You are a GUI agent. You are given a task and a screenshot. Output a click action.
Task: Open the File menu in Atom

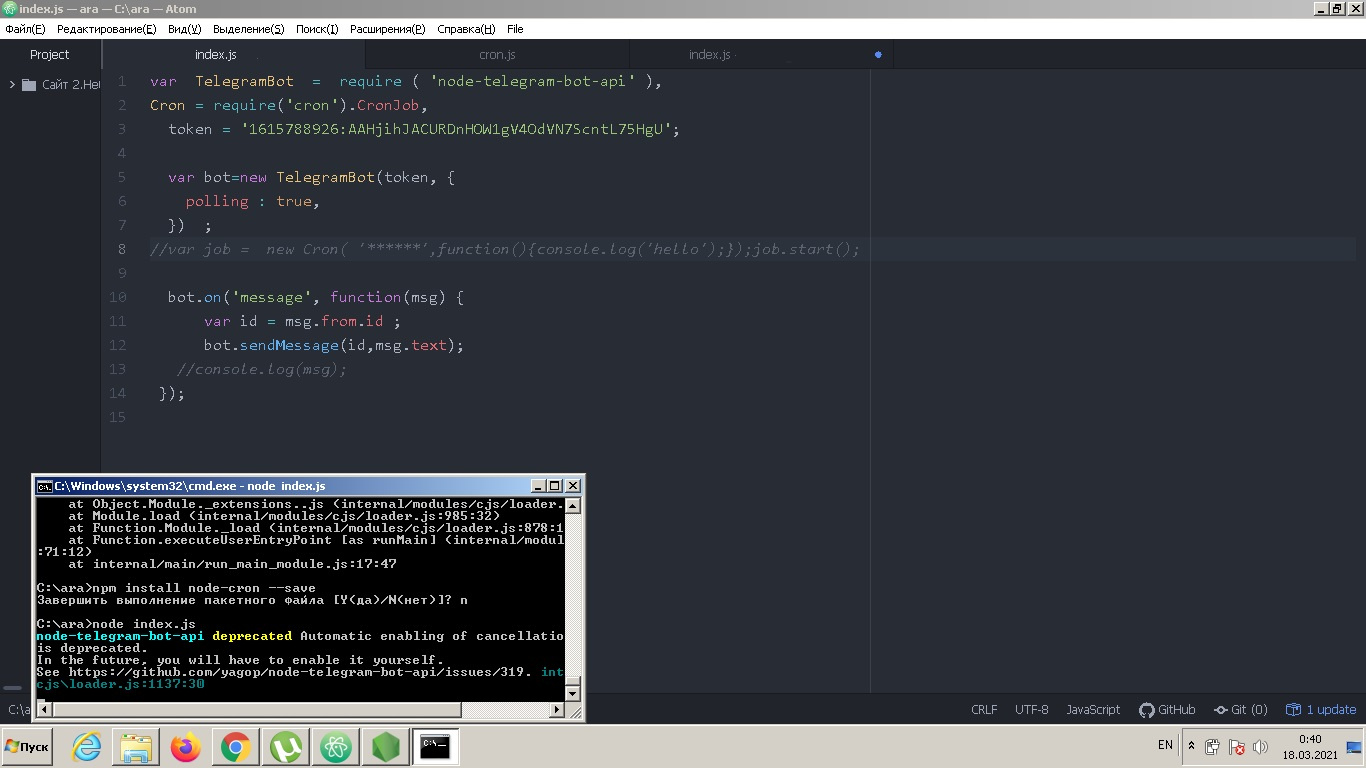tap(515, 29)
